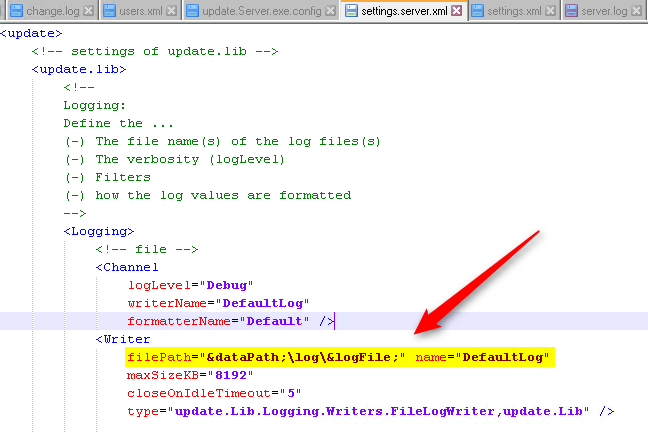Click the formatterName attribute name
This screenshot has height=432, width=648.
pyautogui.click(x=179, y=321)
